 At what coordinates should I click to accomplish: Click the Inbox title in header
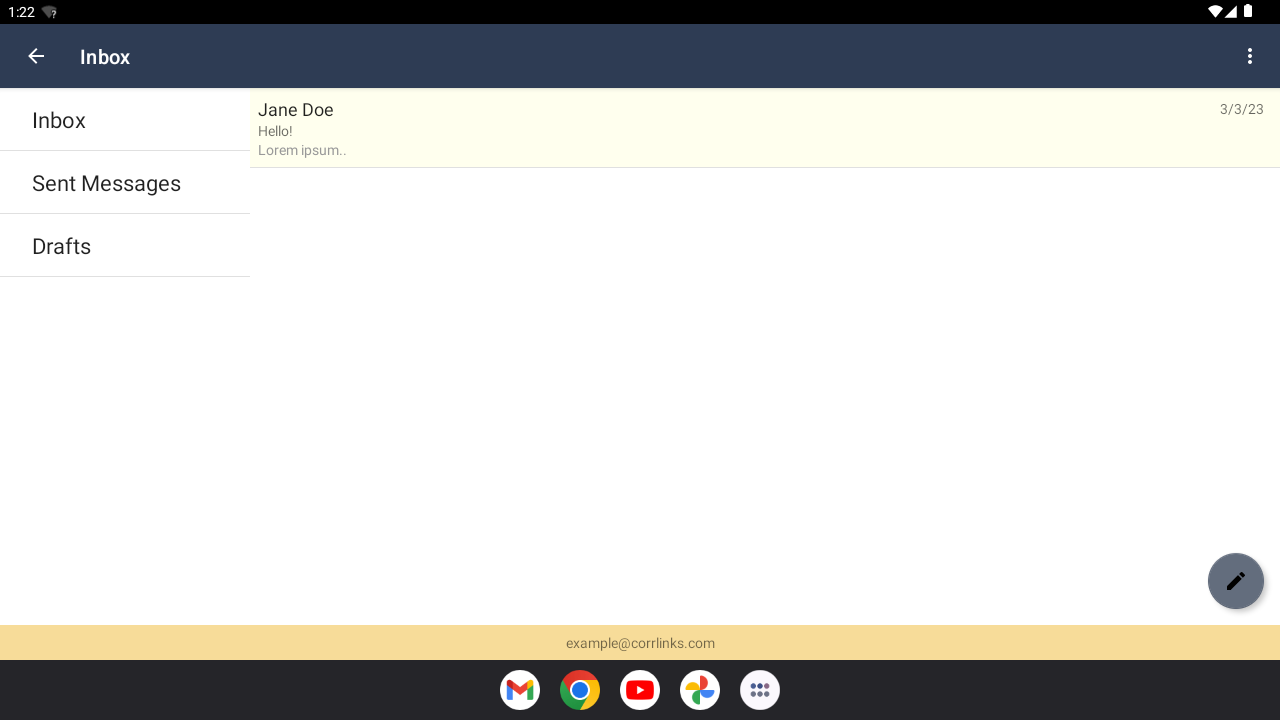[x=105, y=57]
